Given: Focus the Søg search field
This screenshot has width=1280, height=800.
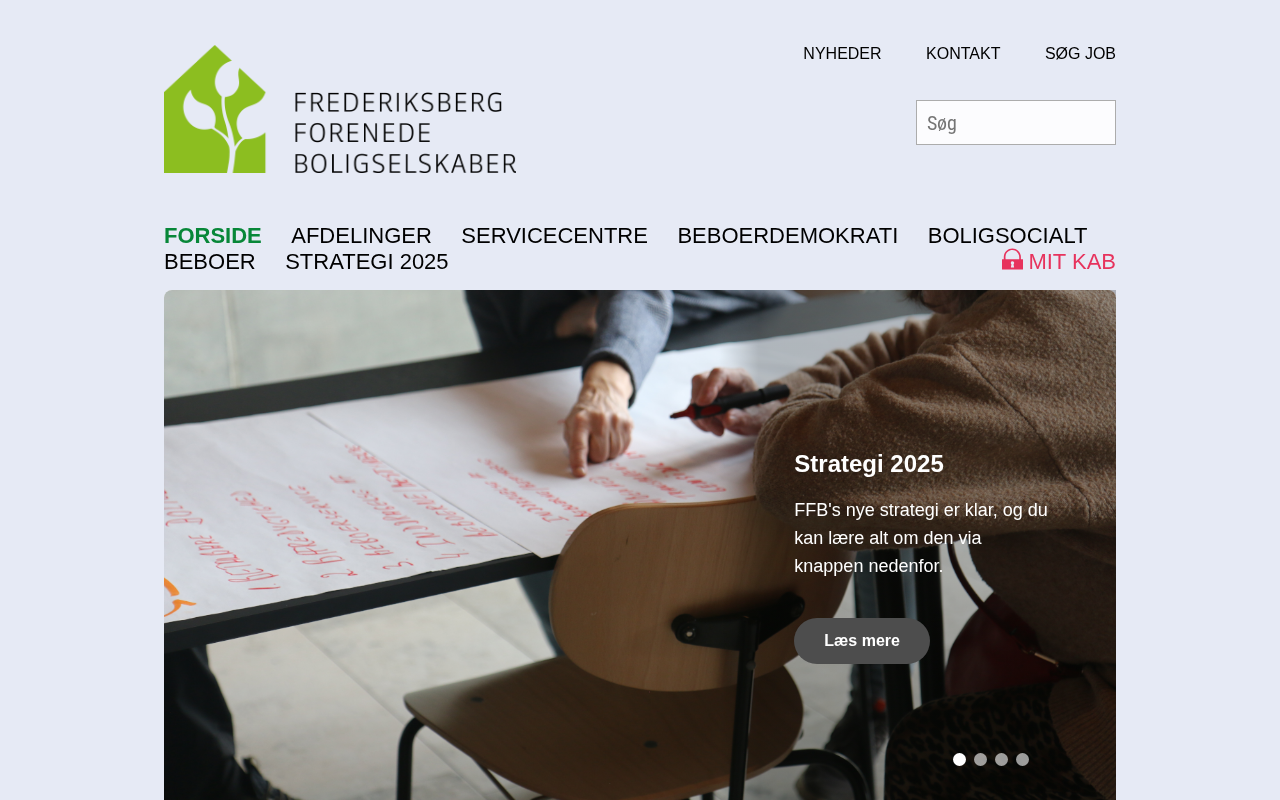Looking at the screenshot, I should [x=1016, y=123].
